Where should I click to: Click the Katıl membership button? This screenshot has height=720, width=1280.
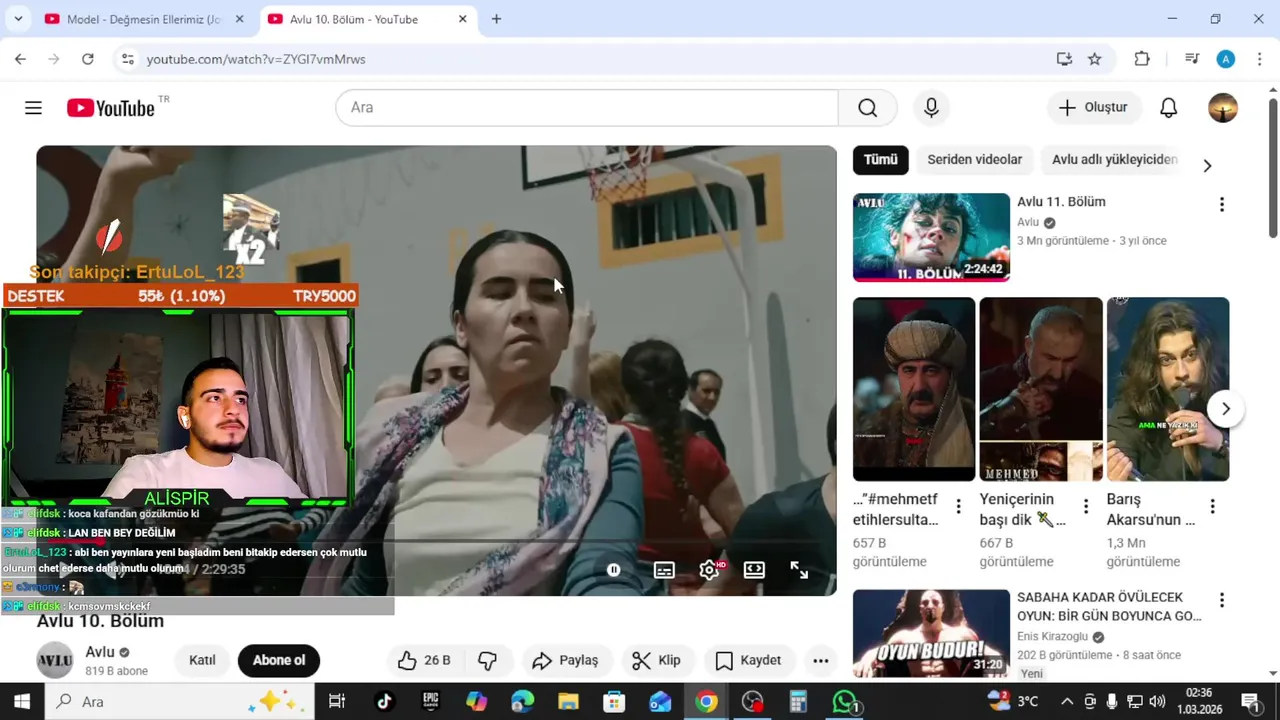(x=202, y=660)
